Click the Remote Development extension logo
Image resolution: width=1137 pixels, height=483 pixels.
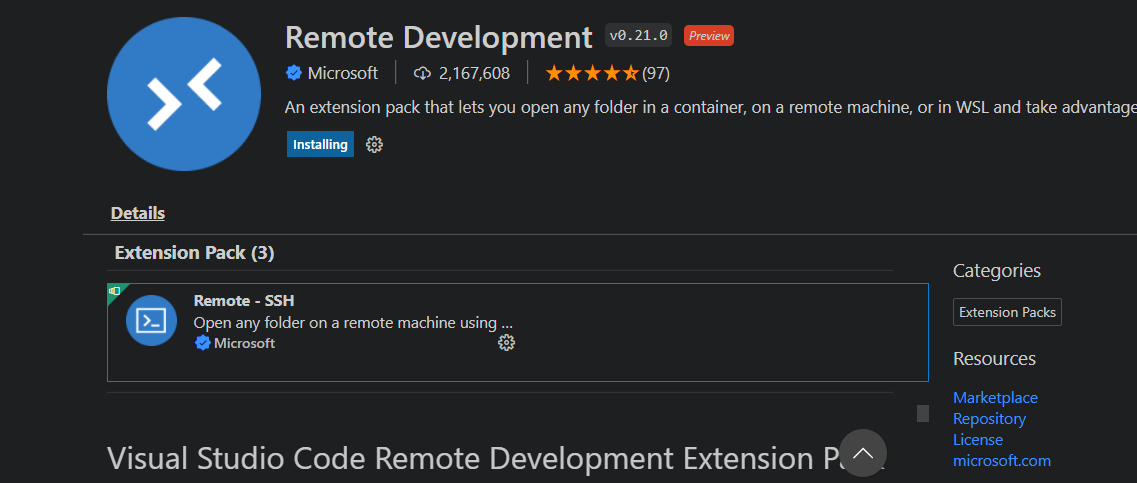tap(183, 94)
